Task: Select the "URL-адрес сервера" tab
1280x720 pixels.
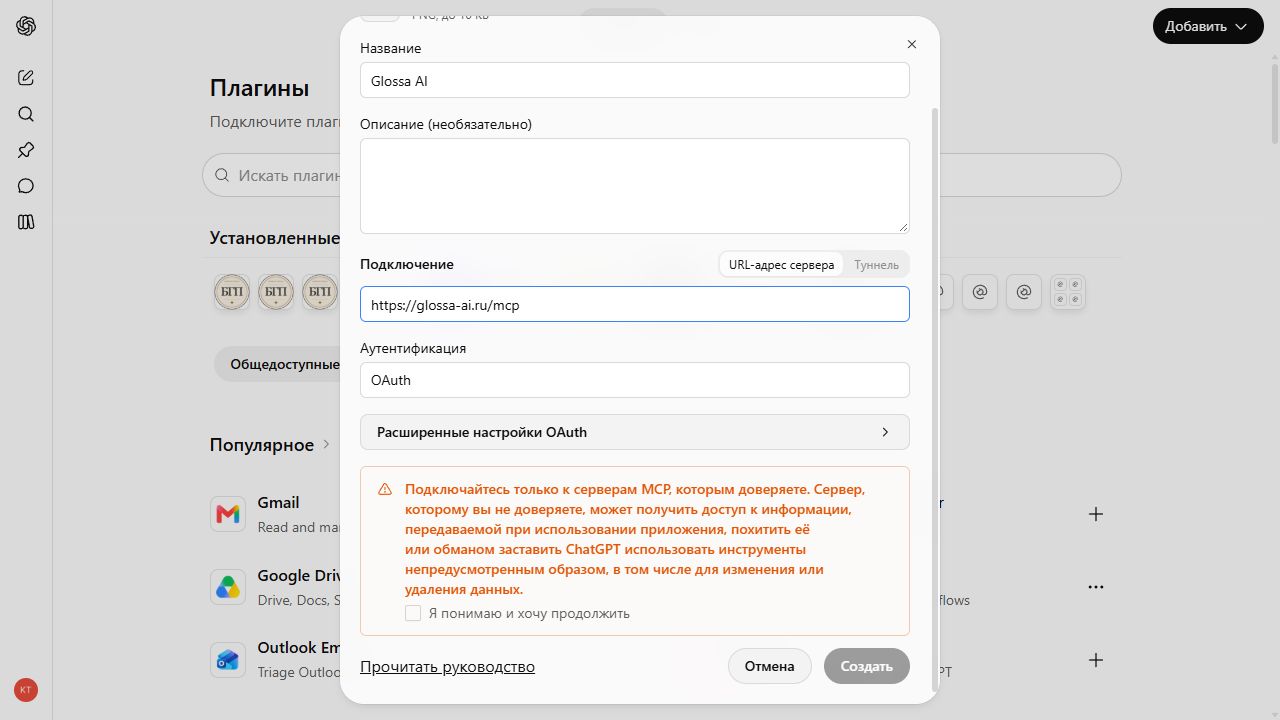Action: [x=781, y=265]
